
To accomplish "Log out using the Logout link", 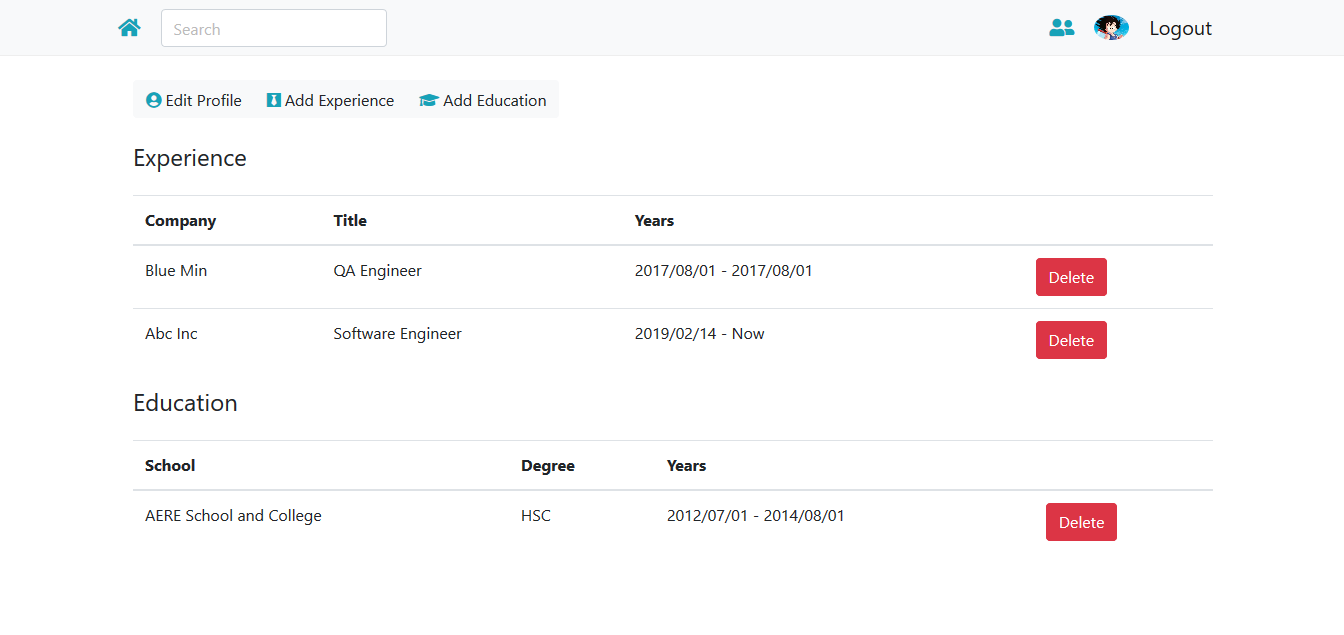I will pyautogui.click(x=1180, y=28).
